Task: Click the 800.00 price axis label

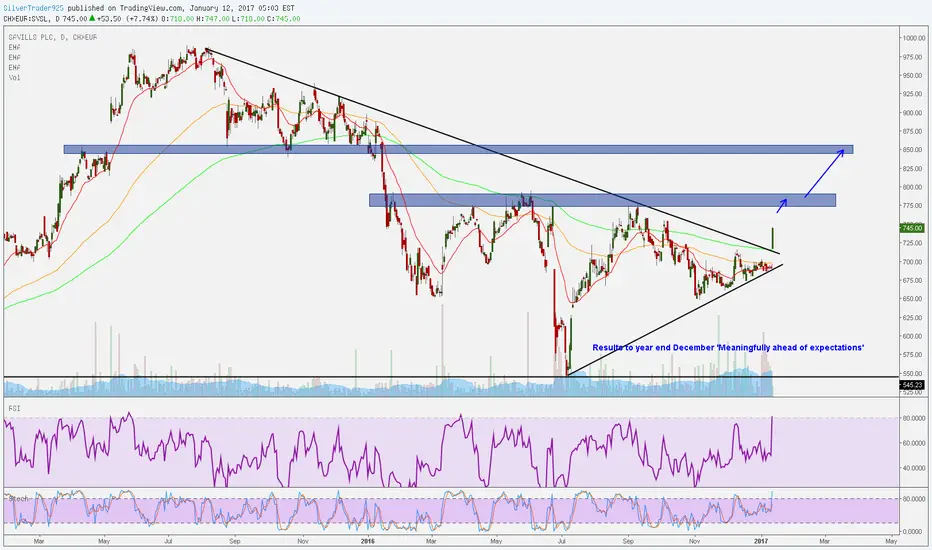Action: 912,187
